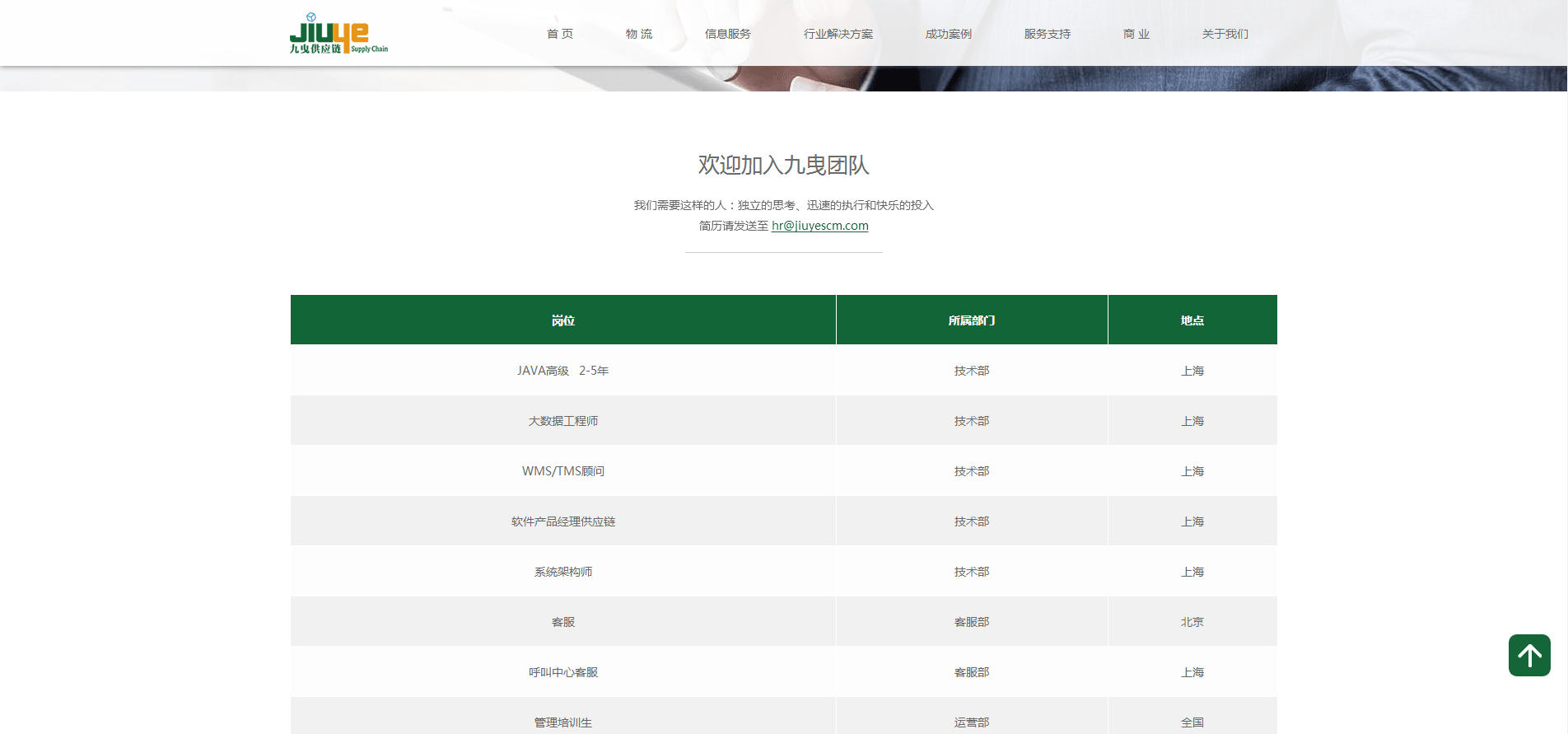This screenshot has height=734, width=1568.
Task: Open the 软件产品经理供应链 job entry
Action: click(x=563, y=521)
